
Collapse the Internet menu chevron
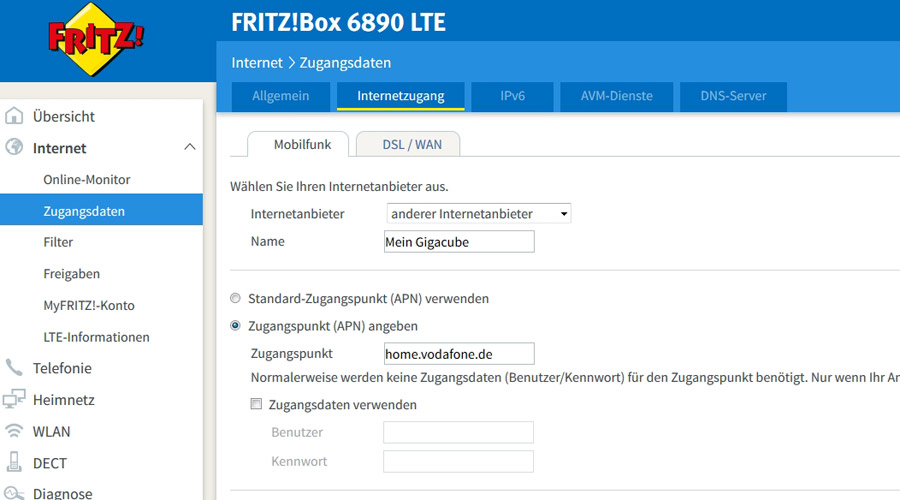tap(189, 148)
